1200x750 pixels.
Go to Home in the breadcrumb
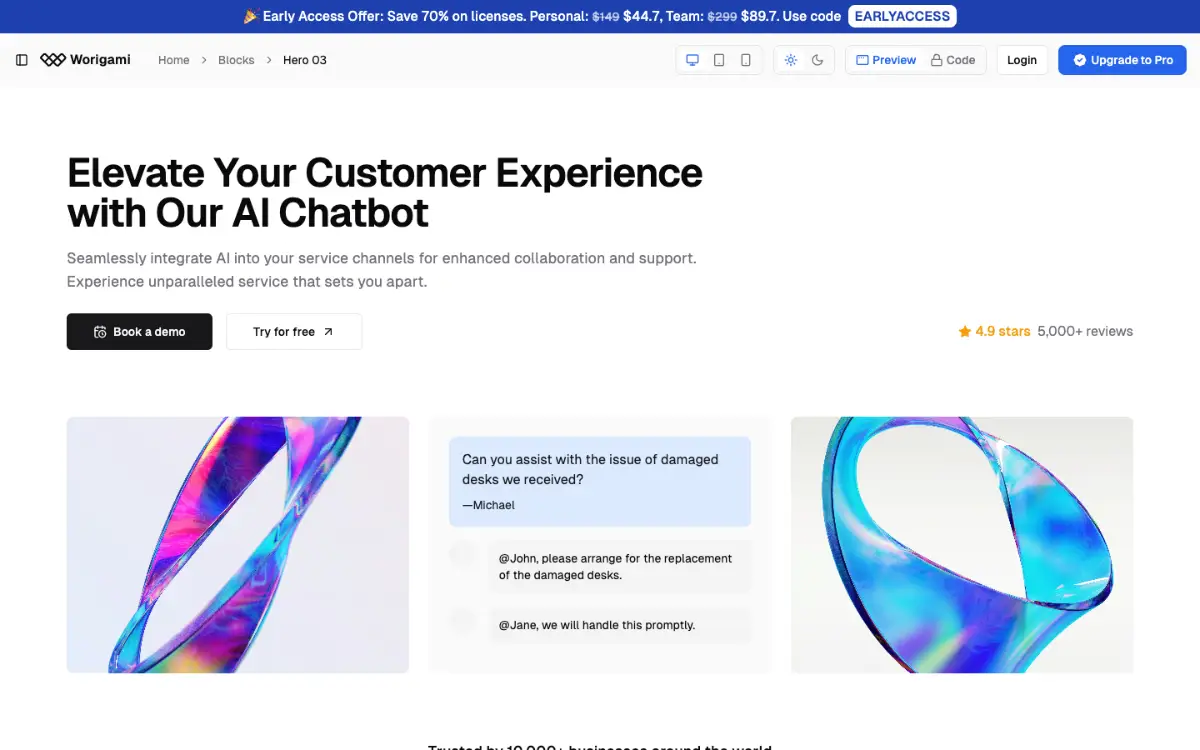click(x=174, y=60)
